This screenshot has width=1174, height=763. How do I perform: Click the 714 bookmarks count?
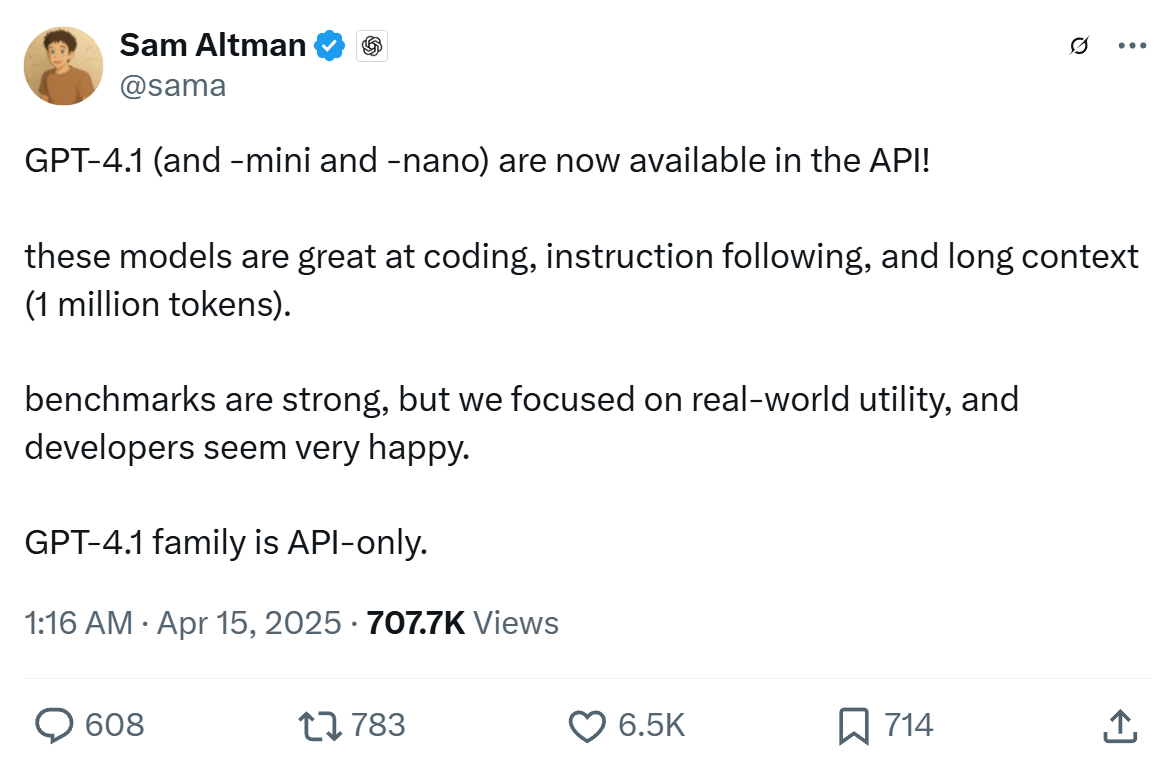click(909, 725)
